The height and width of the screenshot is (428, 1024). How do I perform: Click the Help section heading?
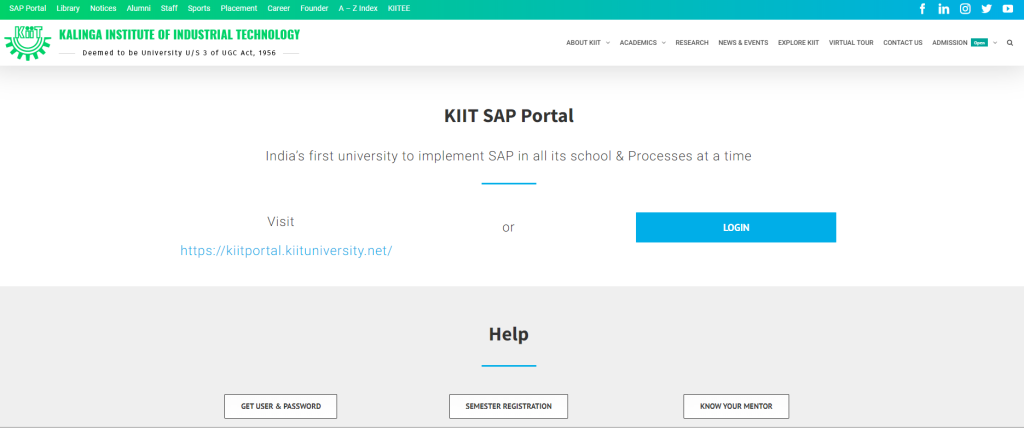tap(509, 335)
